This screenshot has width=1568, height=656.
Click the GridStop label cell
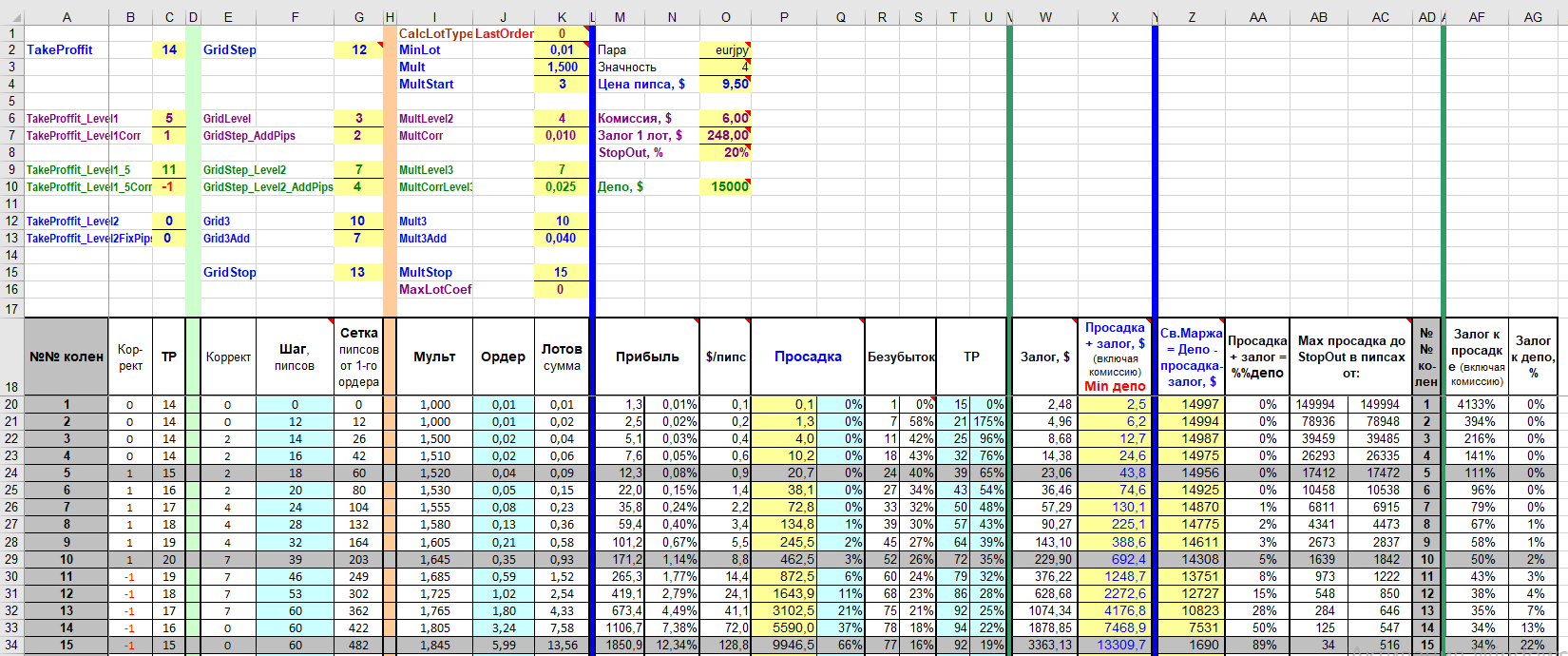click(x=228, y=272)
